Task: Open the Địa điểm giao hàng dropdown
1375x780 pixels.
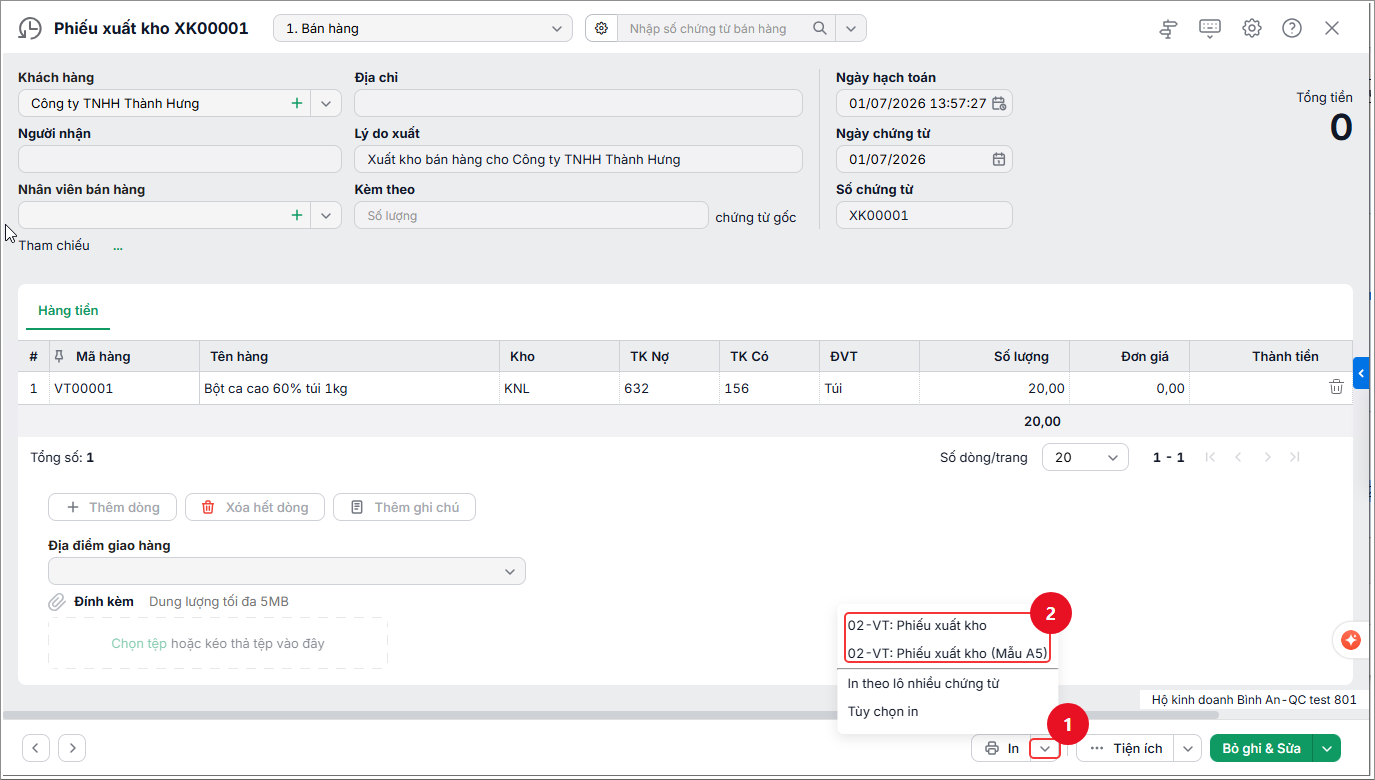Action: point(287,571)
